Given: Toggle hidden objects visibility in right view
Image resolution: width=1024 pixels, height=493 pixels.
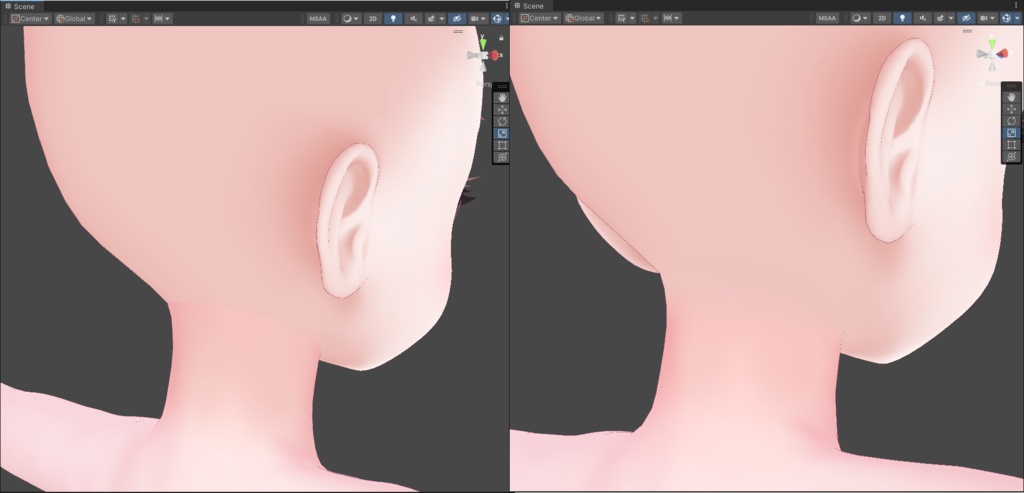Looking at the screenshot, I should click(x=966, y=18).
